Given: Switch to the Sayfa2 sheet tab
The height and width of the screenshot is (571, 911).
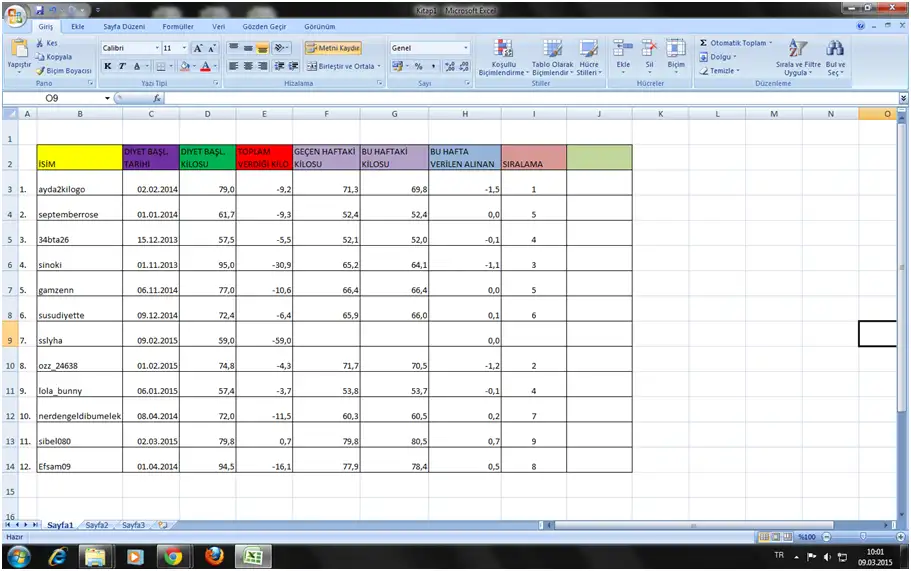Looking at the screenshot, I should click(x=96, y=524).
